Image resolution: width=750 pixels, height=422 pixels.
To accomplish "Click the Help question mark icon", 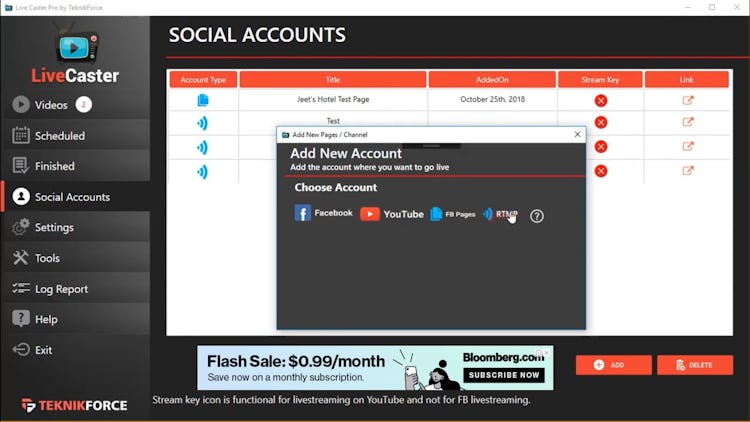I will [21, 318].
